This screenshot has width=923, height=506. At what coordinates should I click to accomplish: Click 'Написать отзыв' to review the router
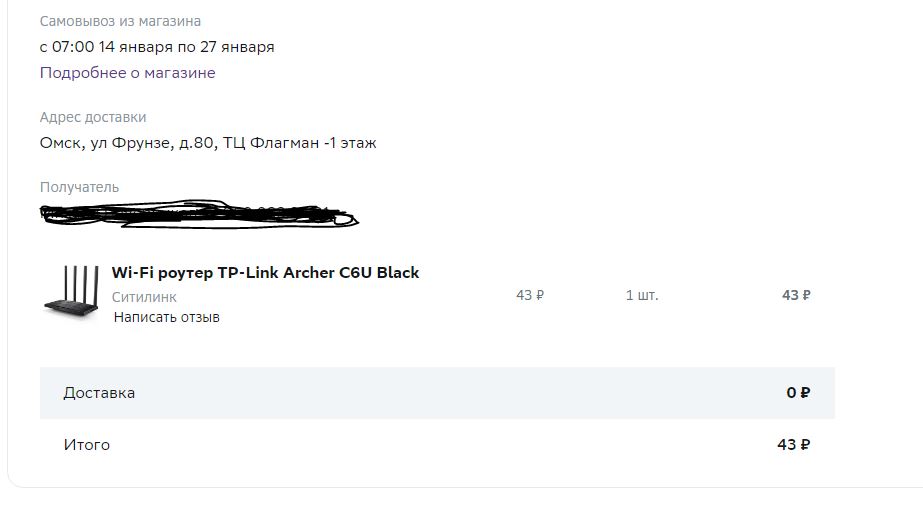pyautogui.click(x=167, y=317)
